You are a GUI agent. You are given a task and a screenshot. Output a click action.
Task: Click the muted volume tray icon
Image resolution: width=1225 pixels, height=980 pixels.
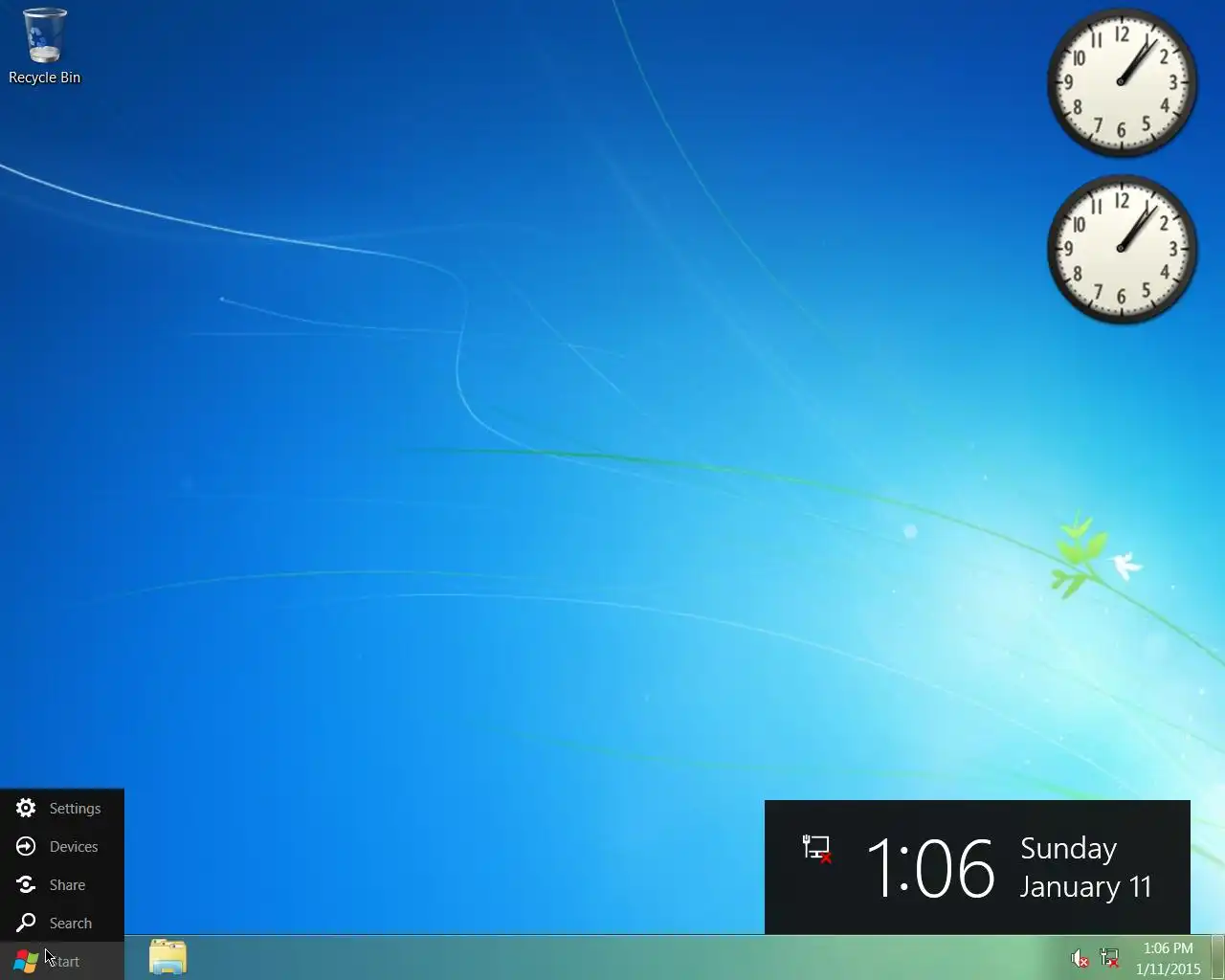(x=1080, y=958)
